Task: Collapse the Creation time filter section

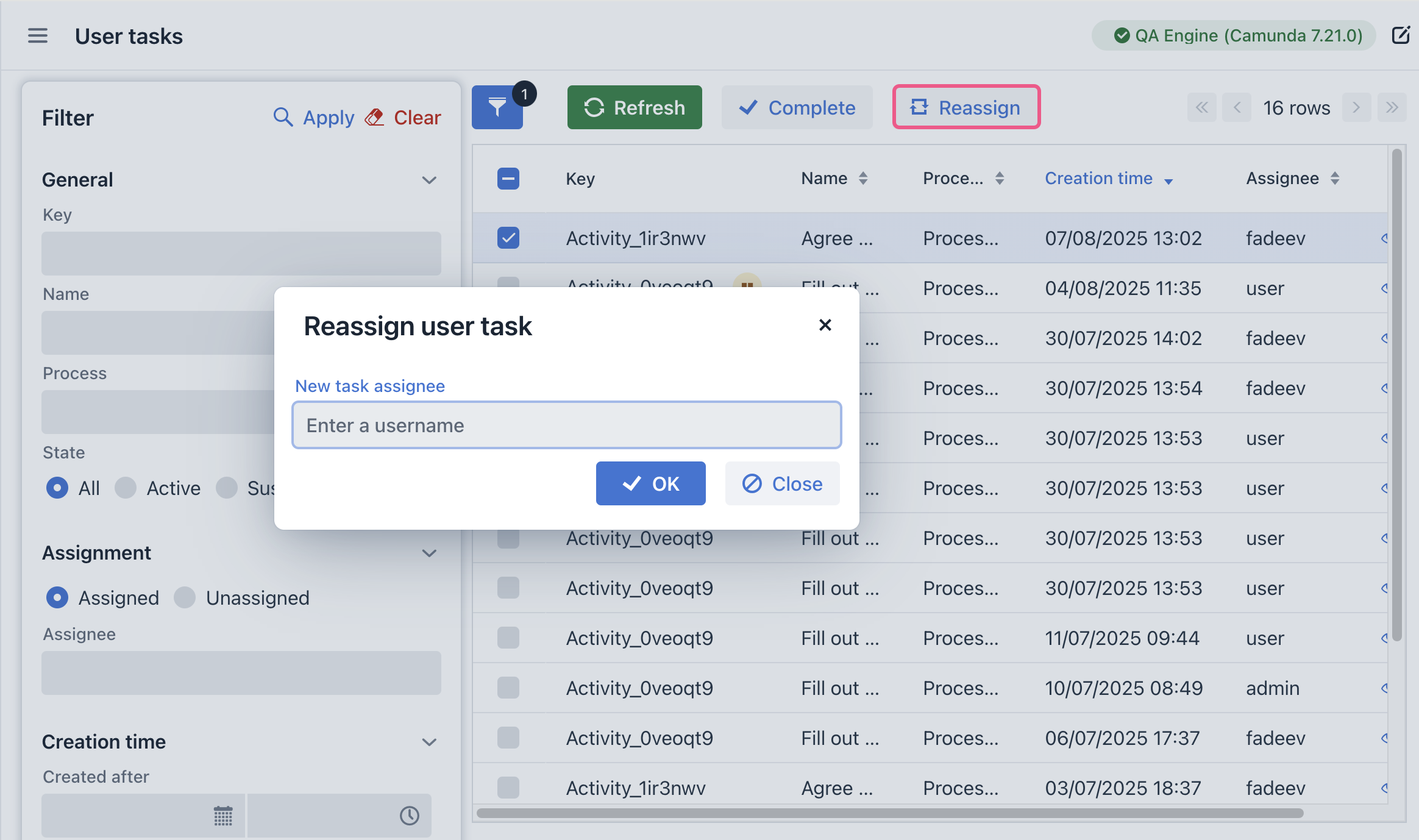Action: click(429, 742)
